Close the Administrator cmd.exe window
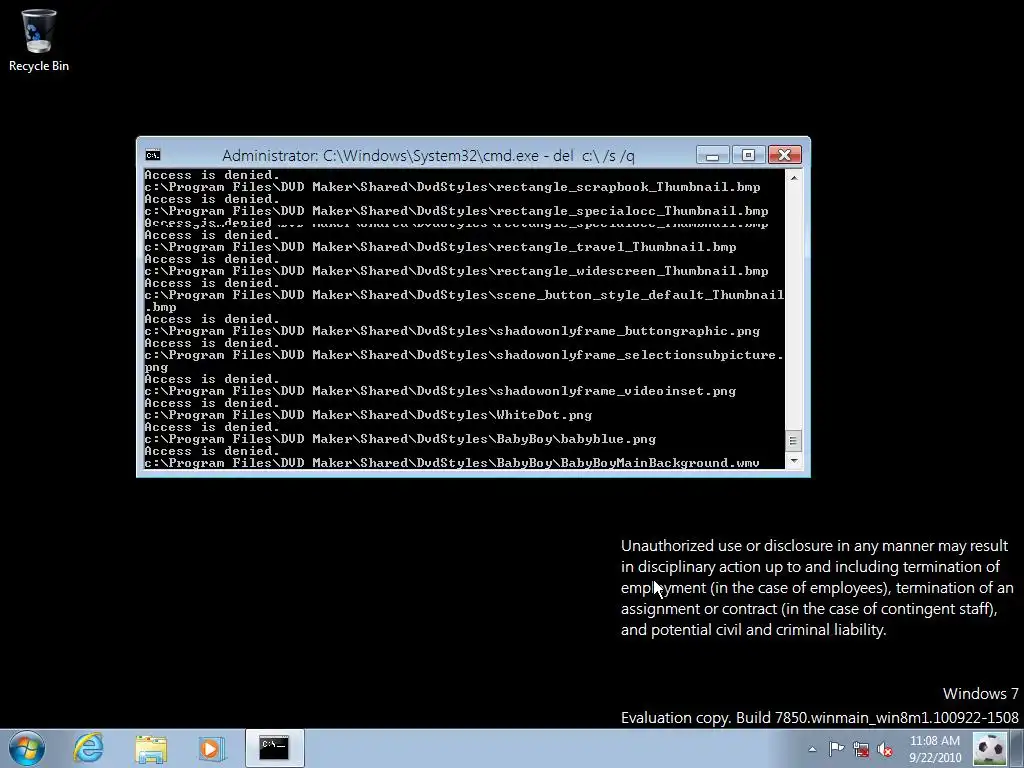Screen dimensions: 1024x768 click(x=784, y=155)
